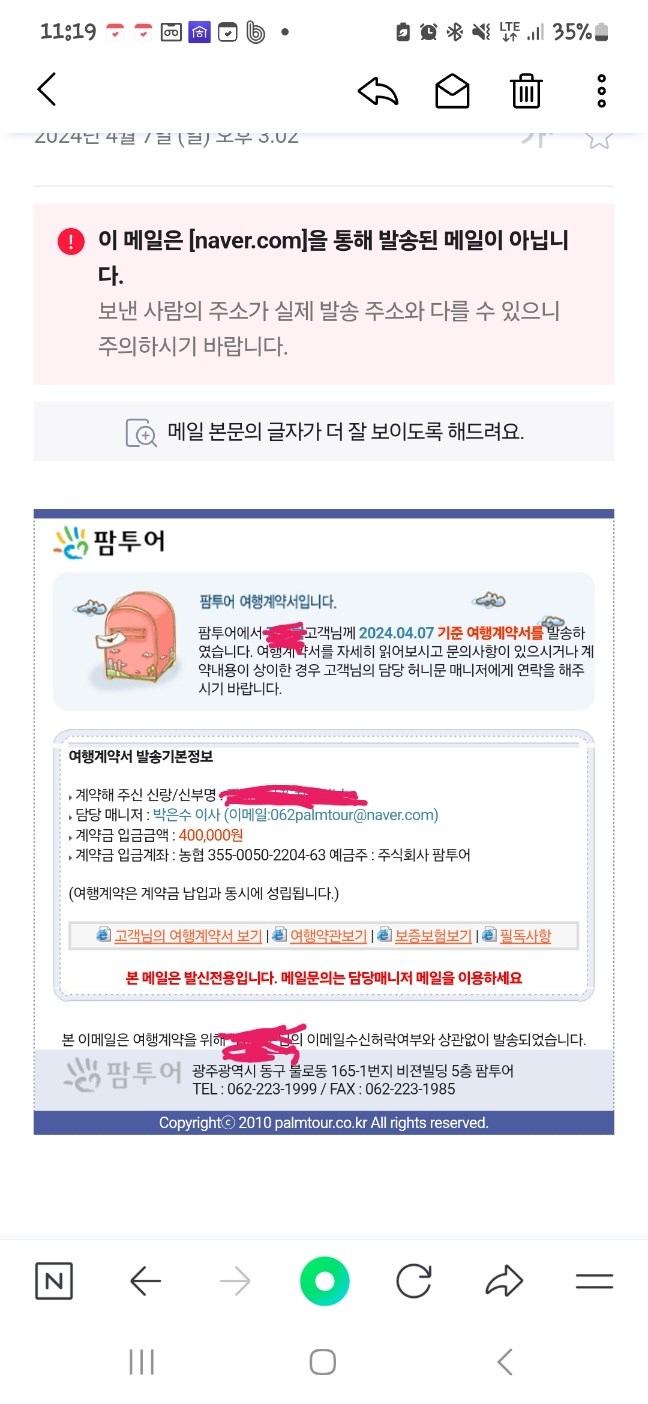
Task: Tap the green Naver search circle button
Action: (x=325, y=1281)
